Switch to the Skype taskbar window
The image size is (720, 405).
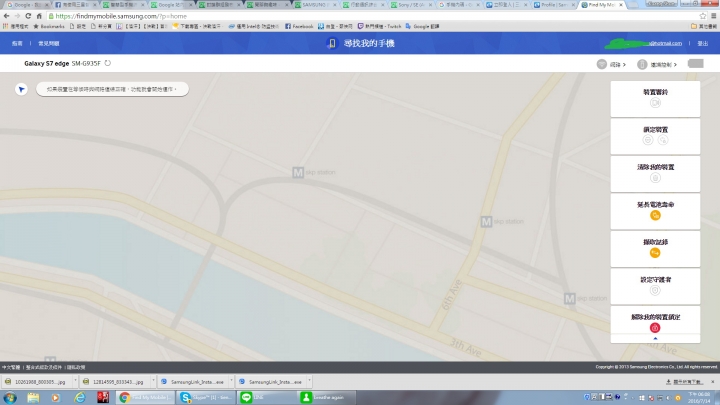[x=206, y=398]
